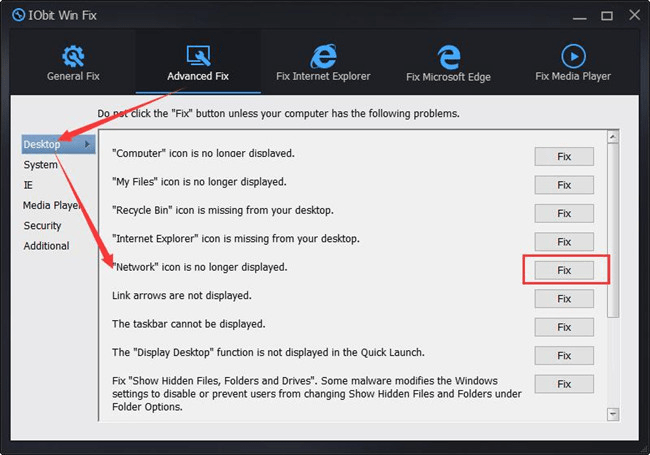Image resolution: width=650 pixels, height=455 pixels.
Task: Fix link arrows not displayed
Action: click(564, 299)
